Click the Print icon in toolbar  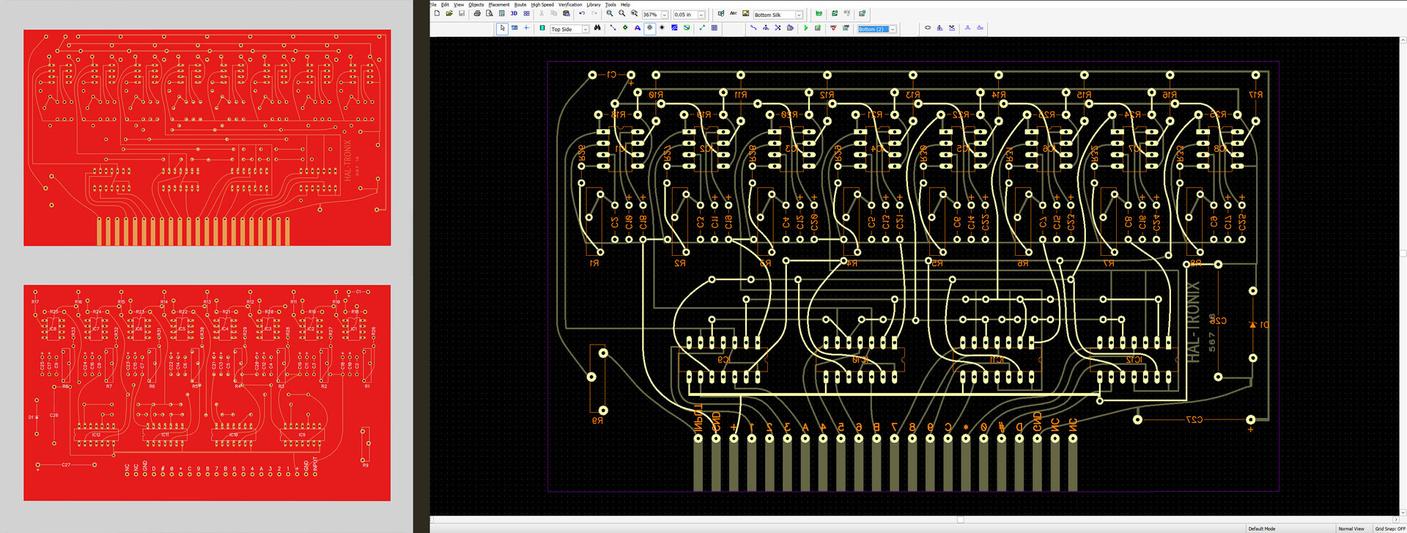[x=477, y=14]
